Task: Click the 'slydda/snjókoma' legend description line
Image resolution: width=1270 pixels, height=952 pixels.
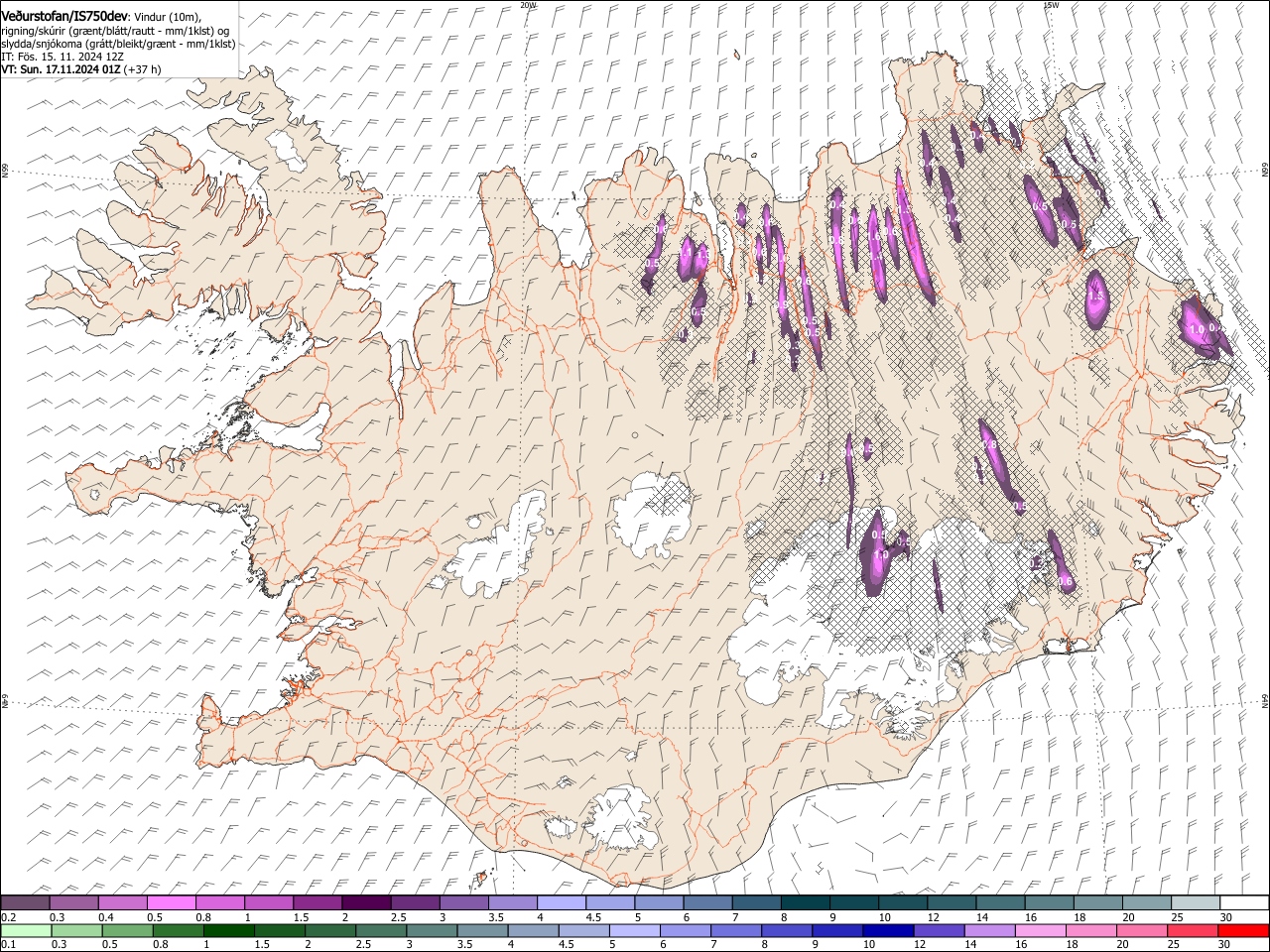Action: [119, 44]
